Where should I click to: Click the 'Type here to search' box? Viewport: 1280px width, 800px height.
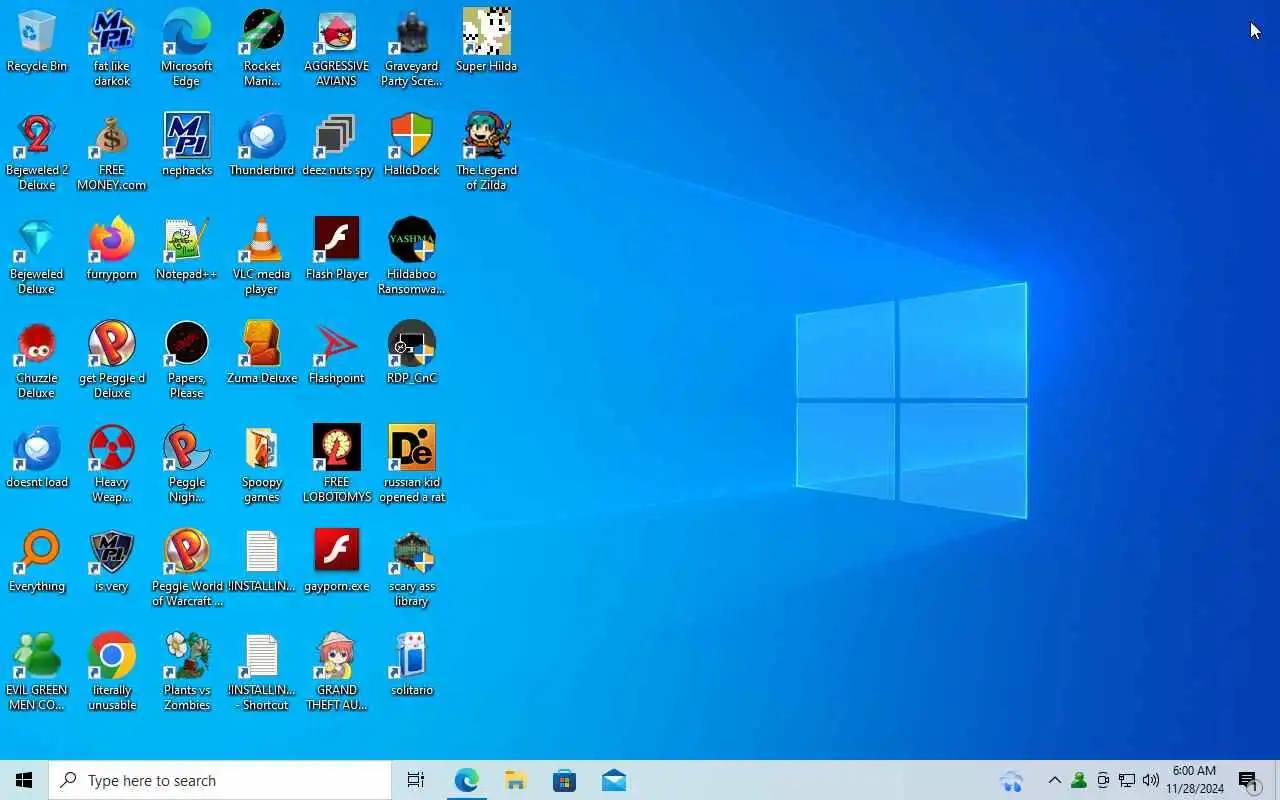220,780
